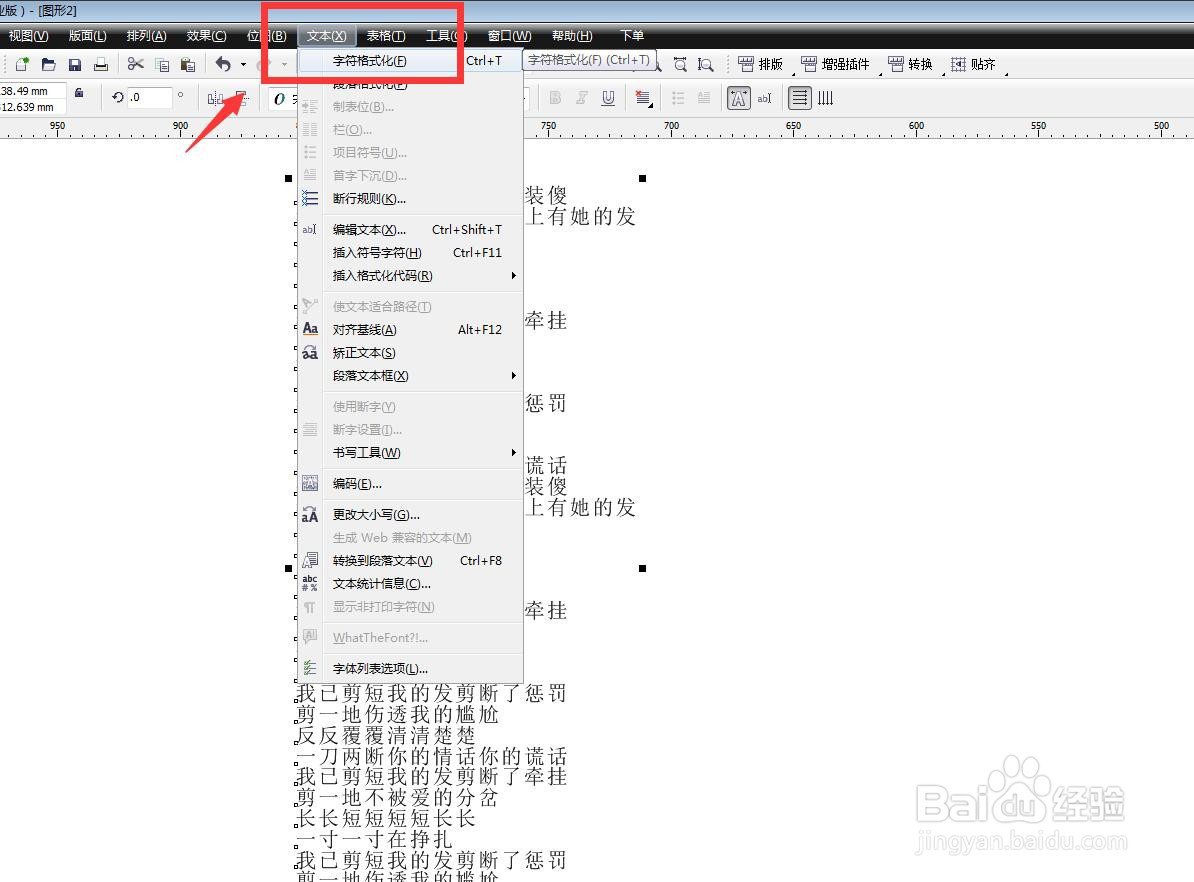Choose 字符格式化(F) from the text menu

(410, 60)
